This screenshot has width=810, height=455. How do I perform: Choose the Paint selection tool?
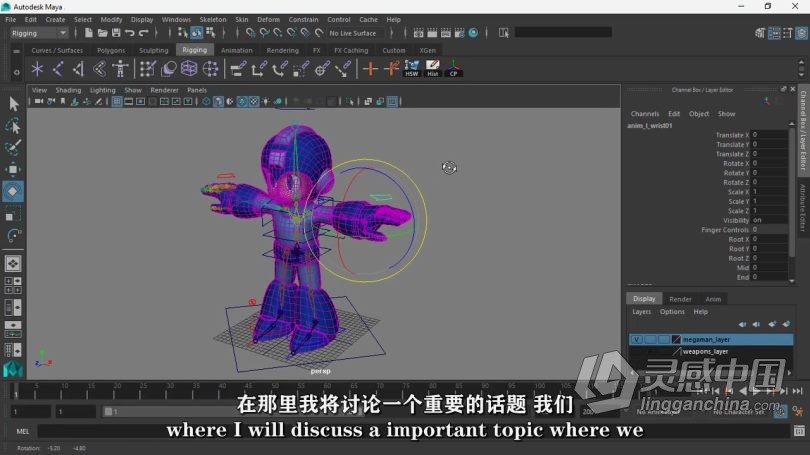tap(13, 148)
